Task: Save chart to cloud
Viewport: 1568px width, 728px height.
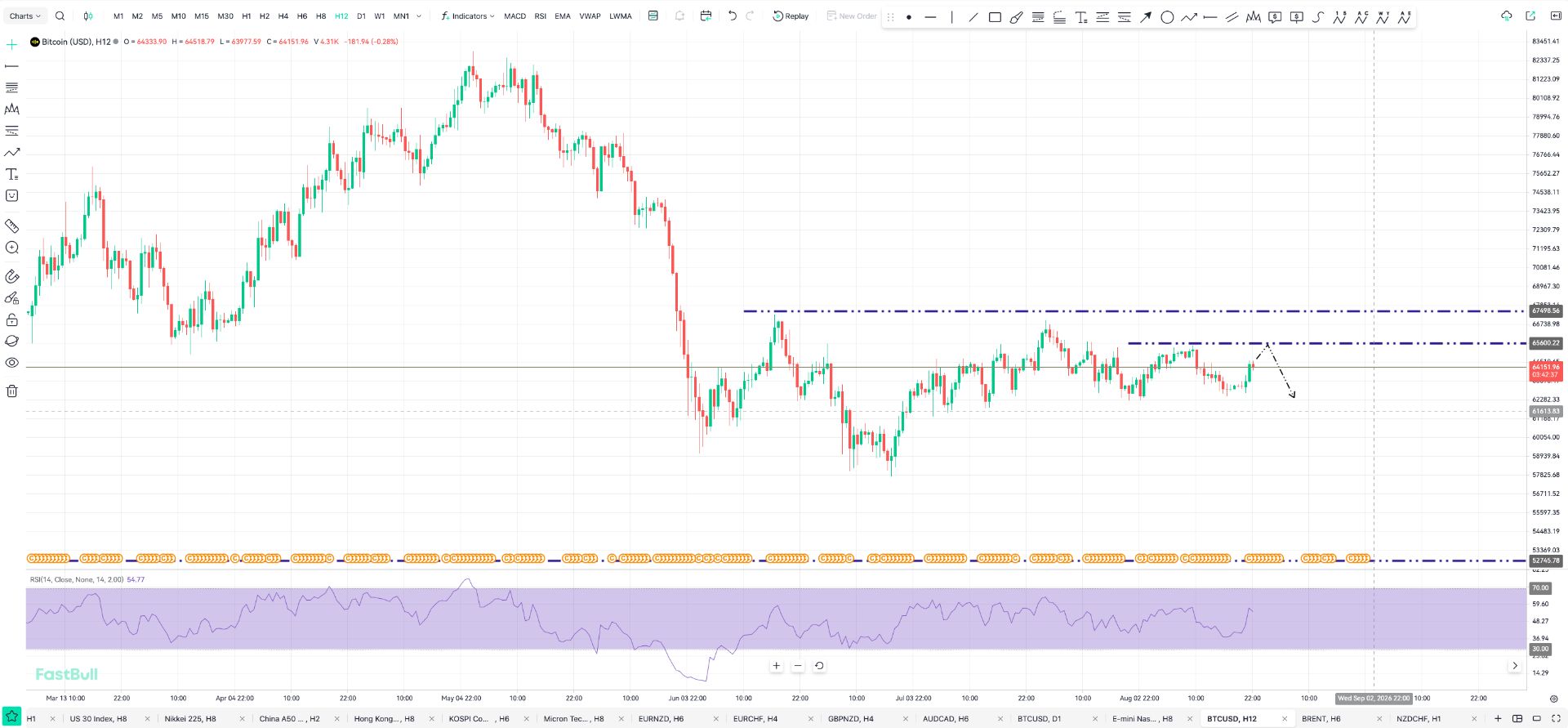Action: click(1507, 16)
